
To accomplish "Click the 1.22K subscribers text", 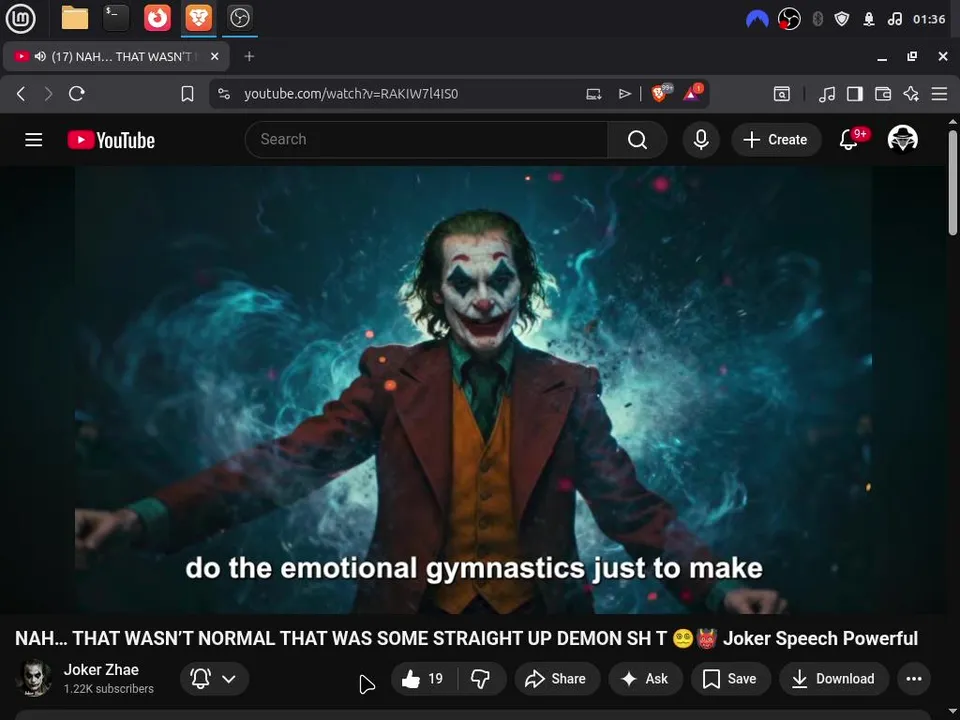I will (109, 689).
